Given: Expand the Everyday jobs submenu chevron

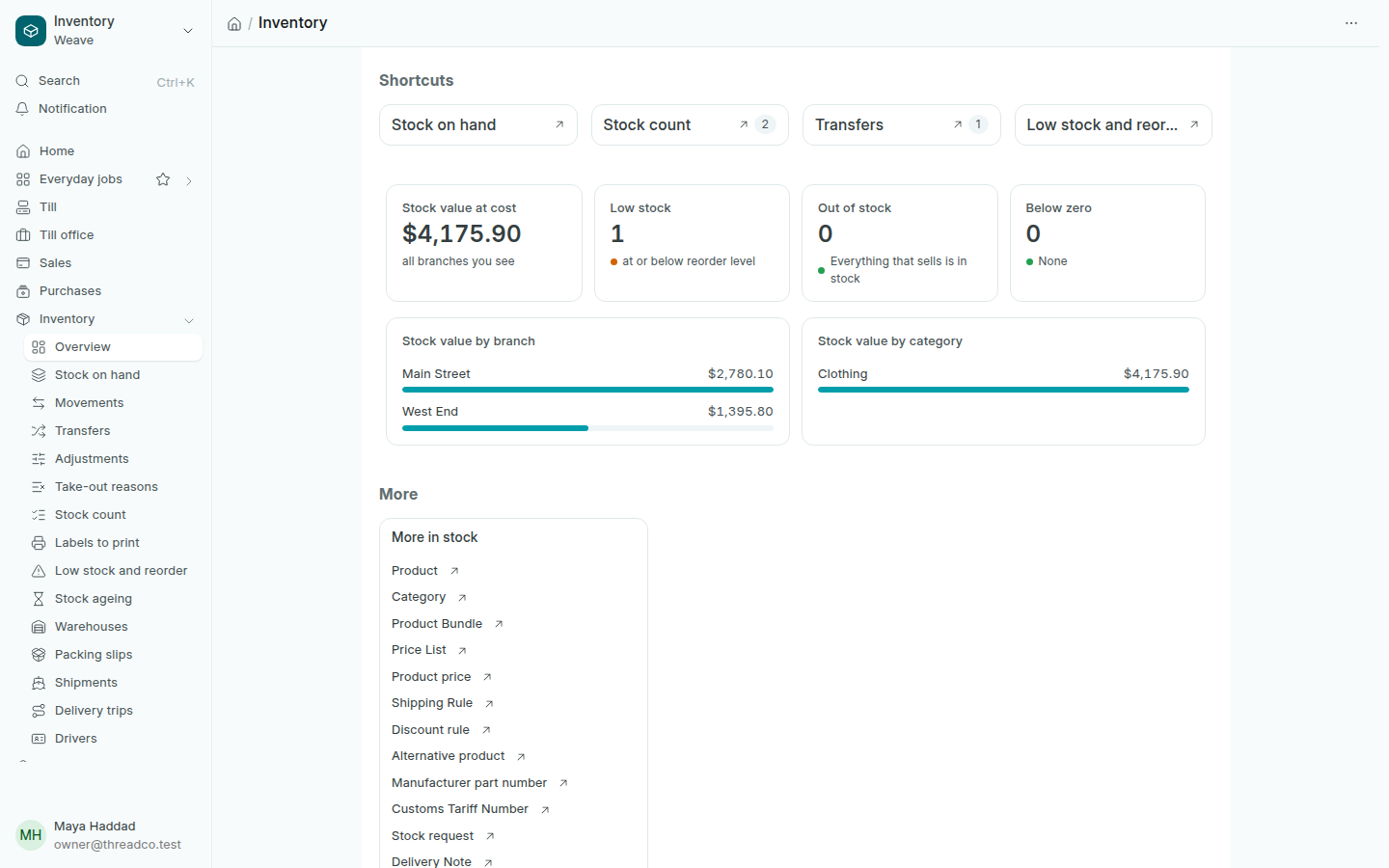Looking at the screenshot, I should [189, 180].
